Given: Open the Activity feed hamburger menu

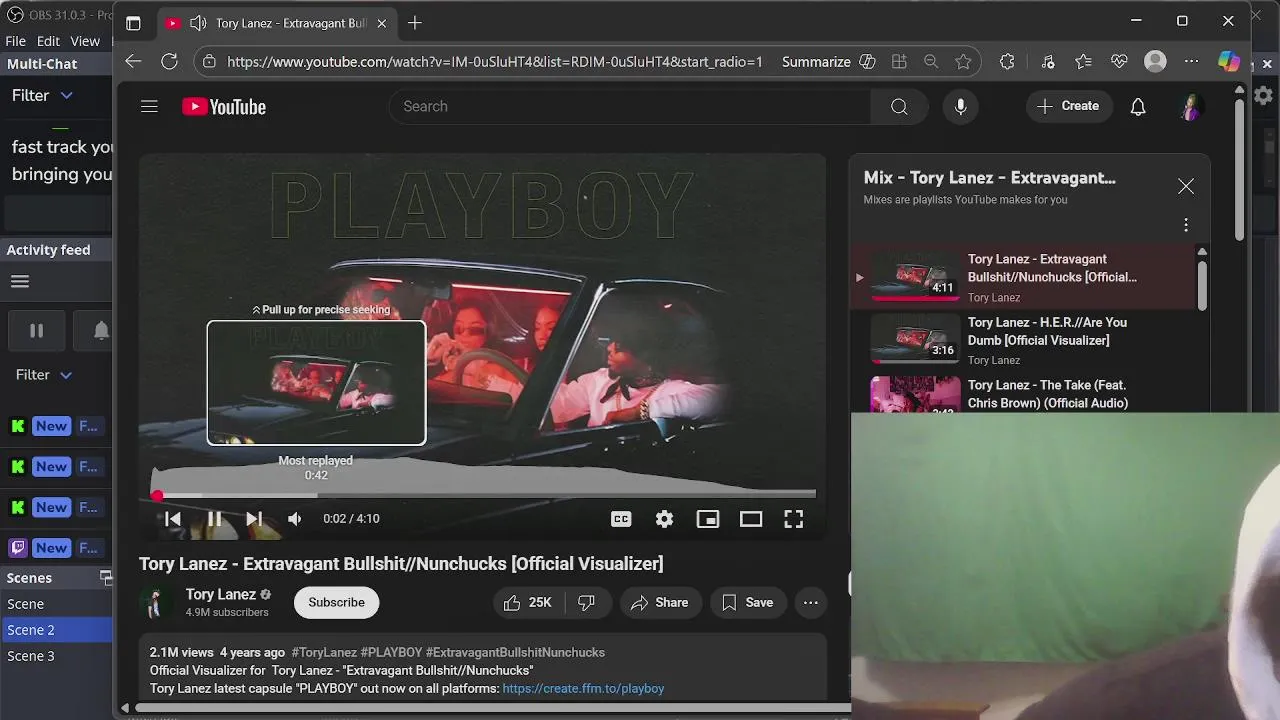Looking at the screenshot, I should (20, 281).
